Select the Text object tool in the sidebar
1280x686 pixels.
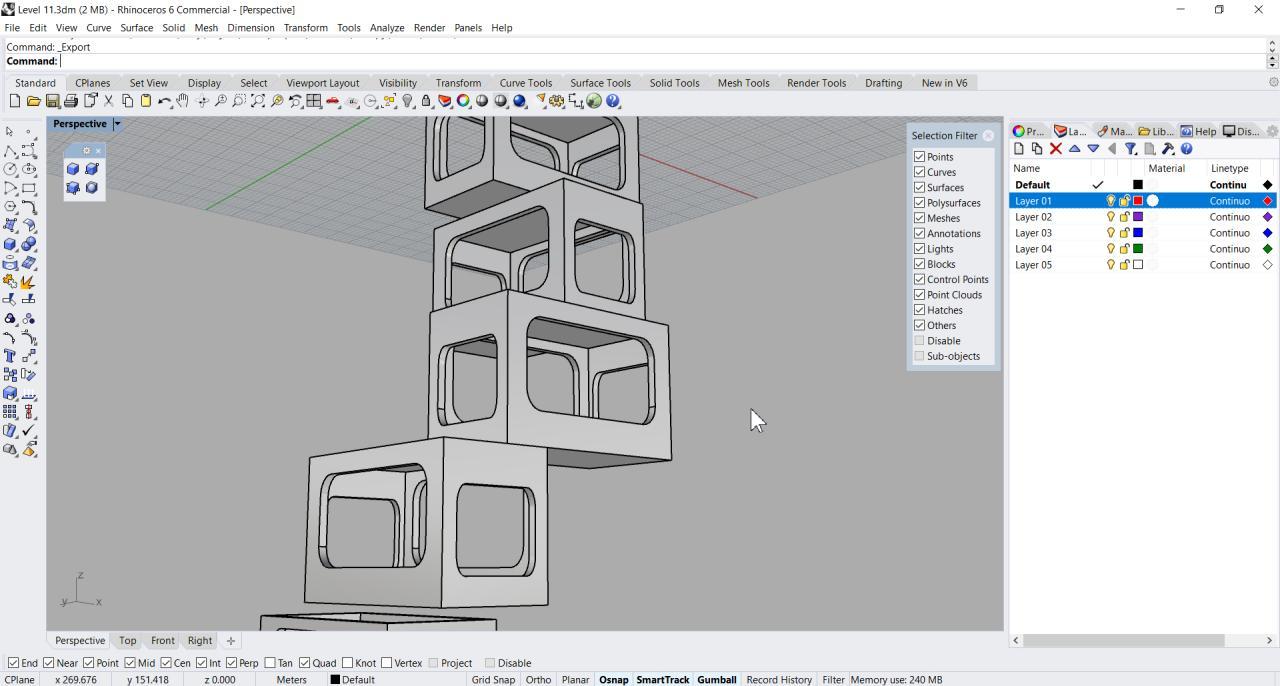point(10,356)
